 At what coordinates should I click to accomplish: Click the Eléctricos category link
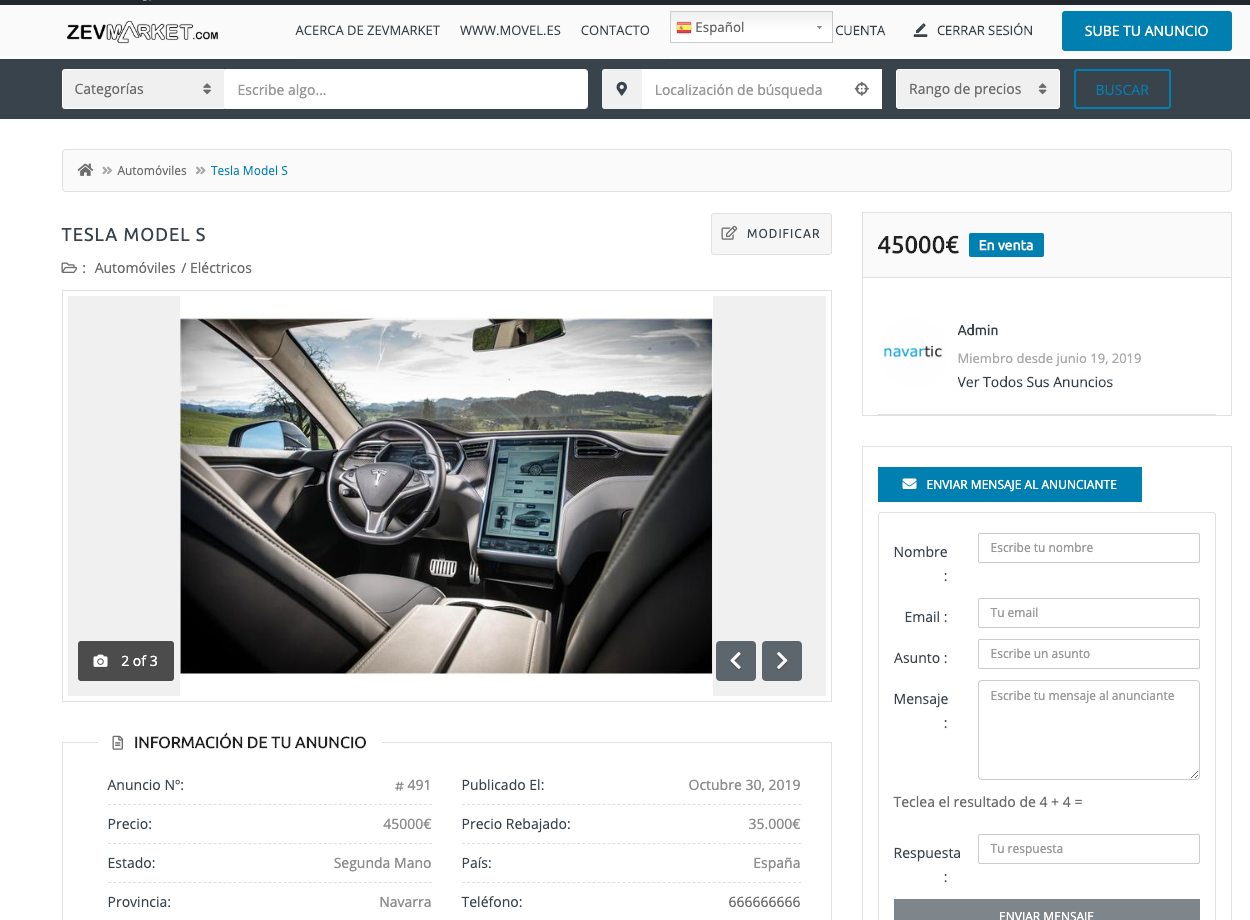click(221, 268)
